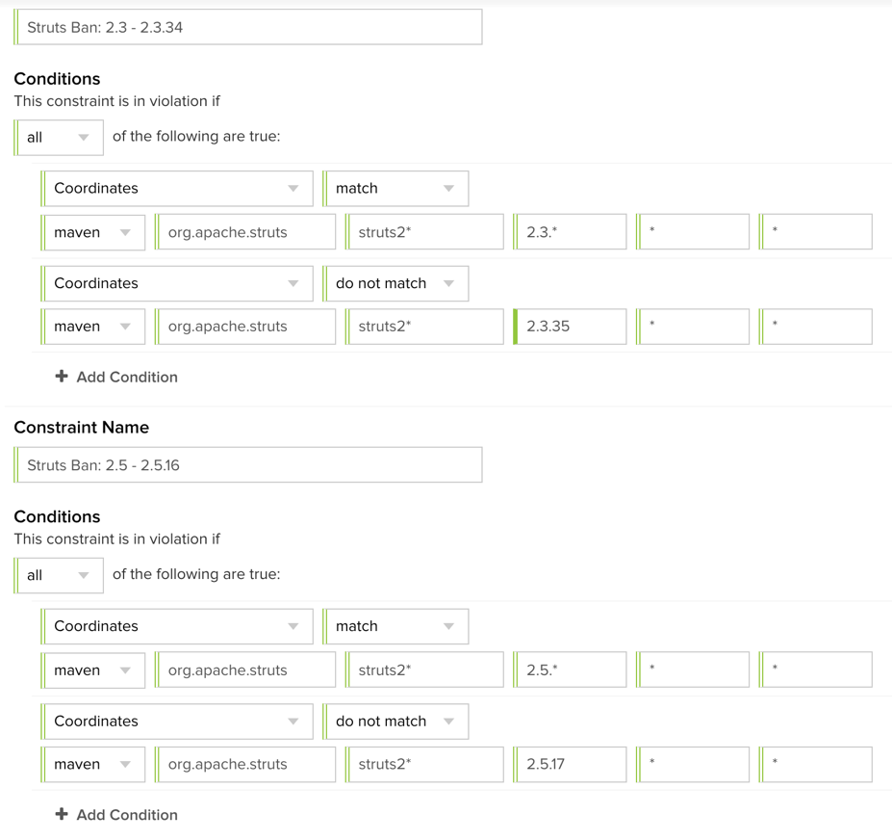Click the org.apache.struts field in the 2.5.* row
This screenshot has width=892, height=840.
pos(246,670)
